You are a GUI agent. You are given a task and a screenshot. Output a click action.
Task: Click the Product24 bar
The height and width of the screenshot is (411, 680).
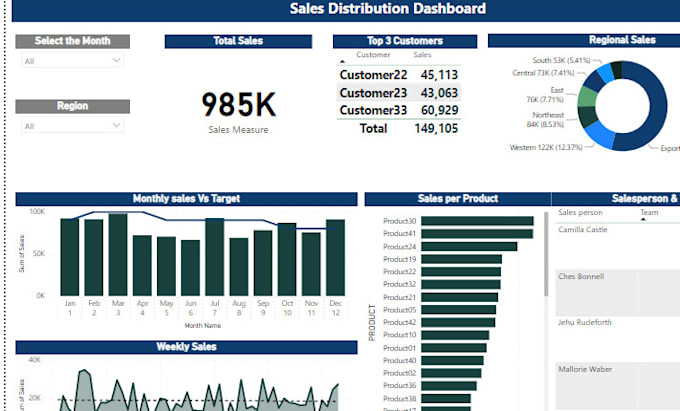tap(469, 246)
